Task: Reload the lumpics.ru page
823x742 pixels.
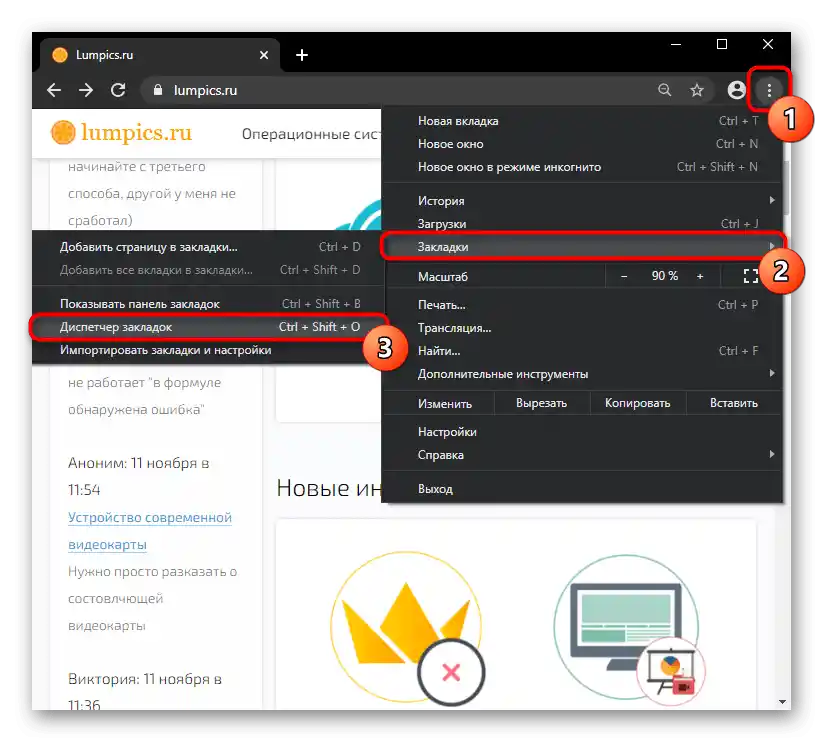Action: click(118, 90)
